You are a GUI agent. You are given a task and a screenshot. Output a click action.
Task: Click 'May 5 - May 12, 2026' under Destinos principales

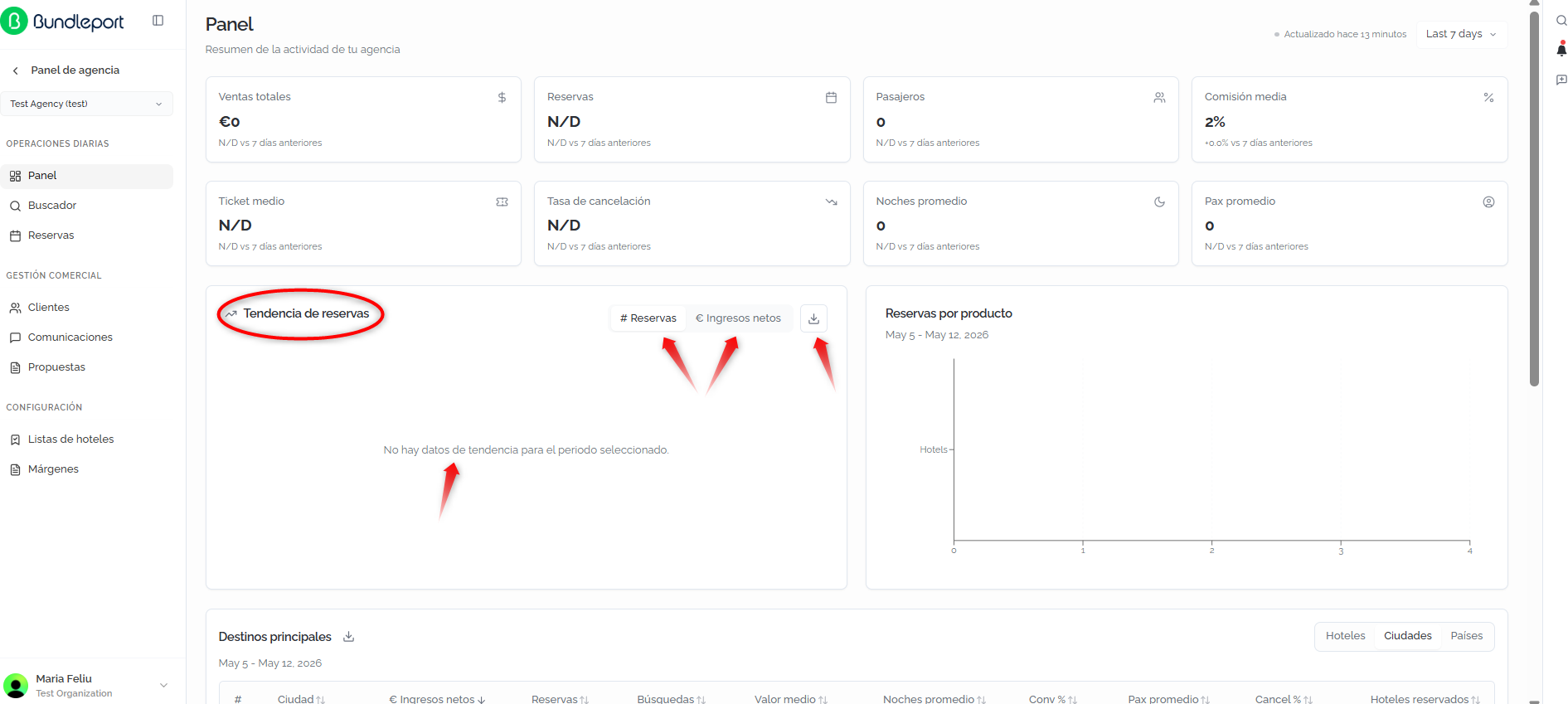(270, 663)
